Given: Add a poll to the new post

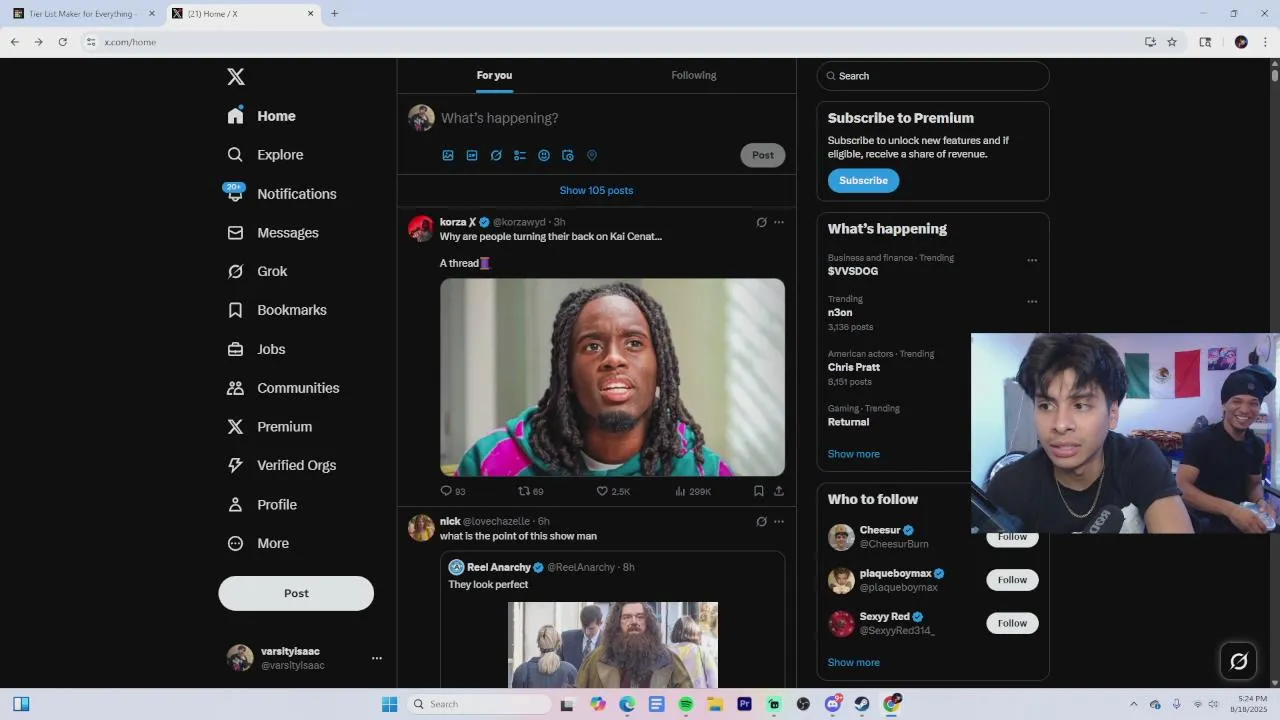Looking at the screenshot, I should 520,155.
